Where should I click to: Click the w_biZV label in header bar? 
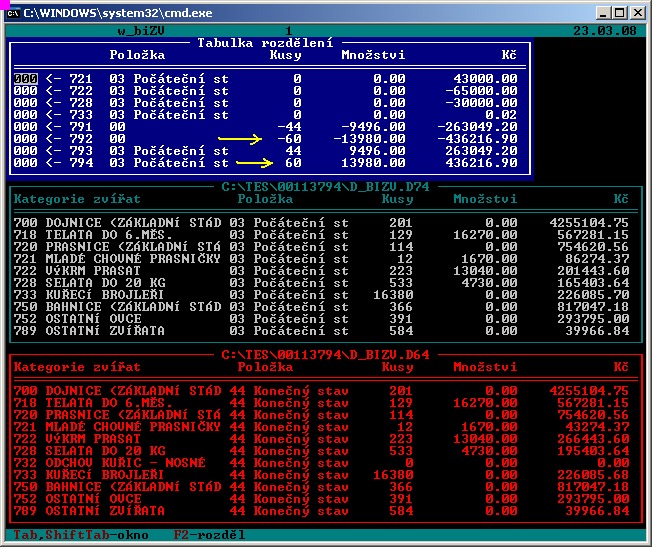[x=141, y=31]
